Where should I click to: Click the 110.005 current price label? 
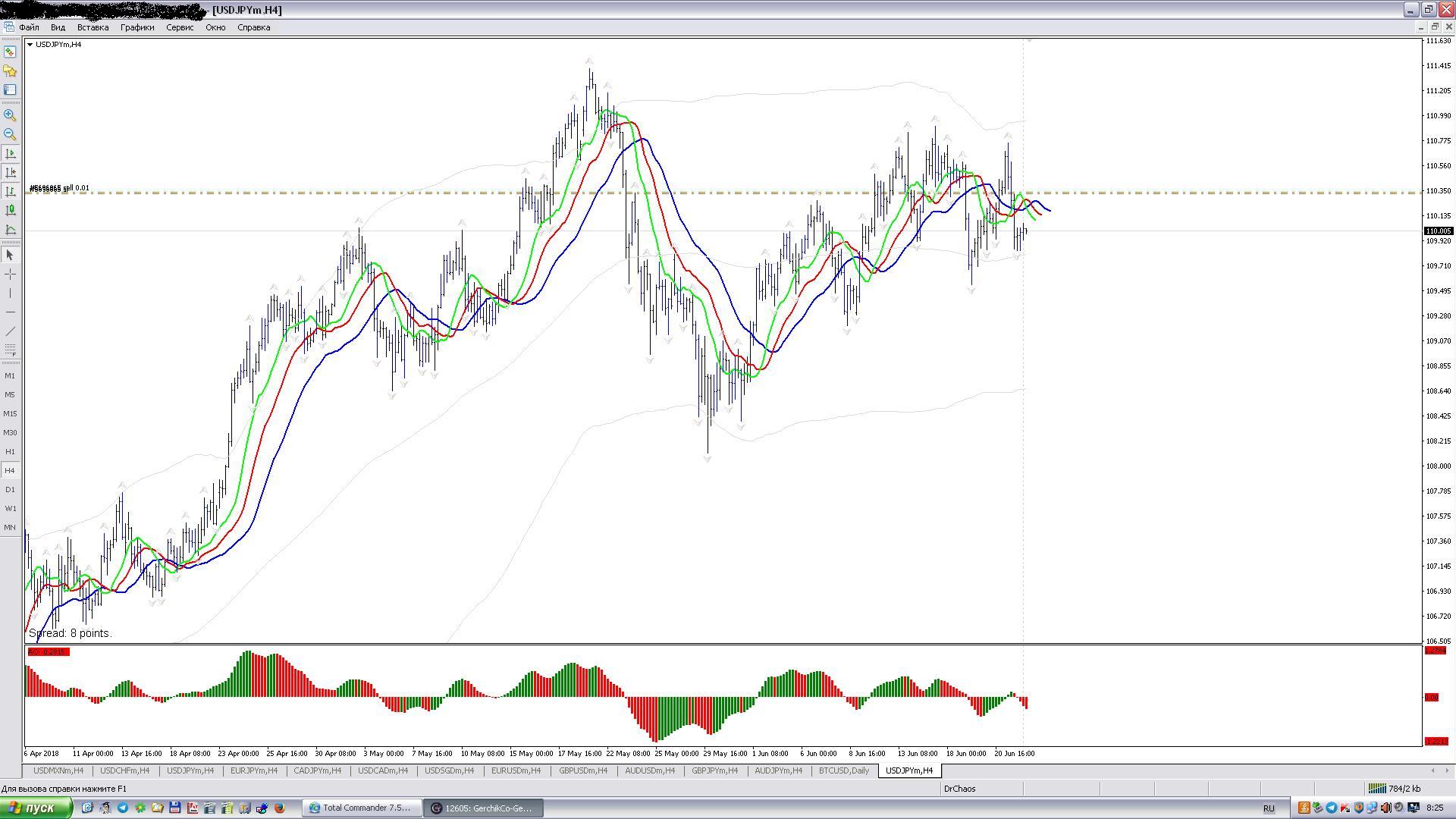[x=1439, y=231]
